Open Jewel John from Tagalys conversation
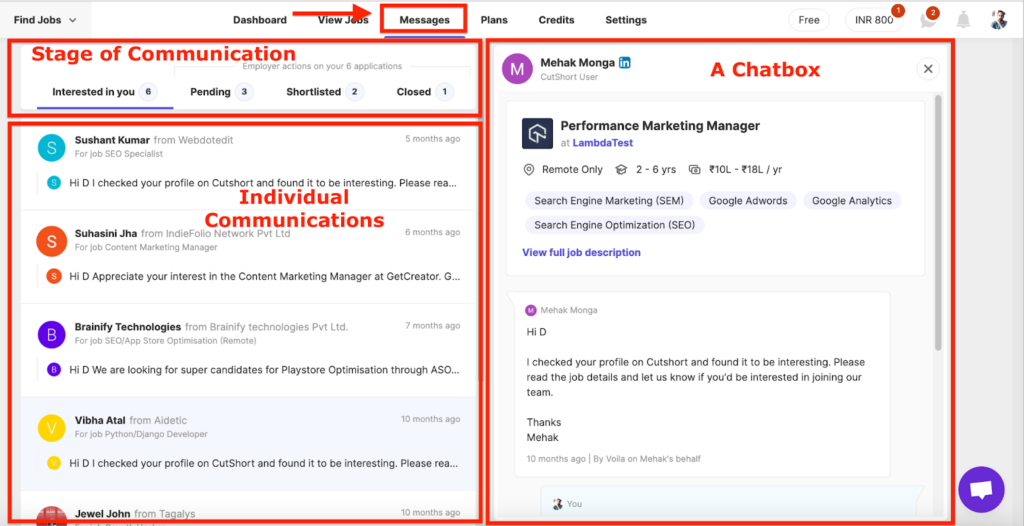 point(135,514)
